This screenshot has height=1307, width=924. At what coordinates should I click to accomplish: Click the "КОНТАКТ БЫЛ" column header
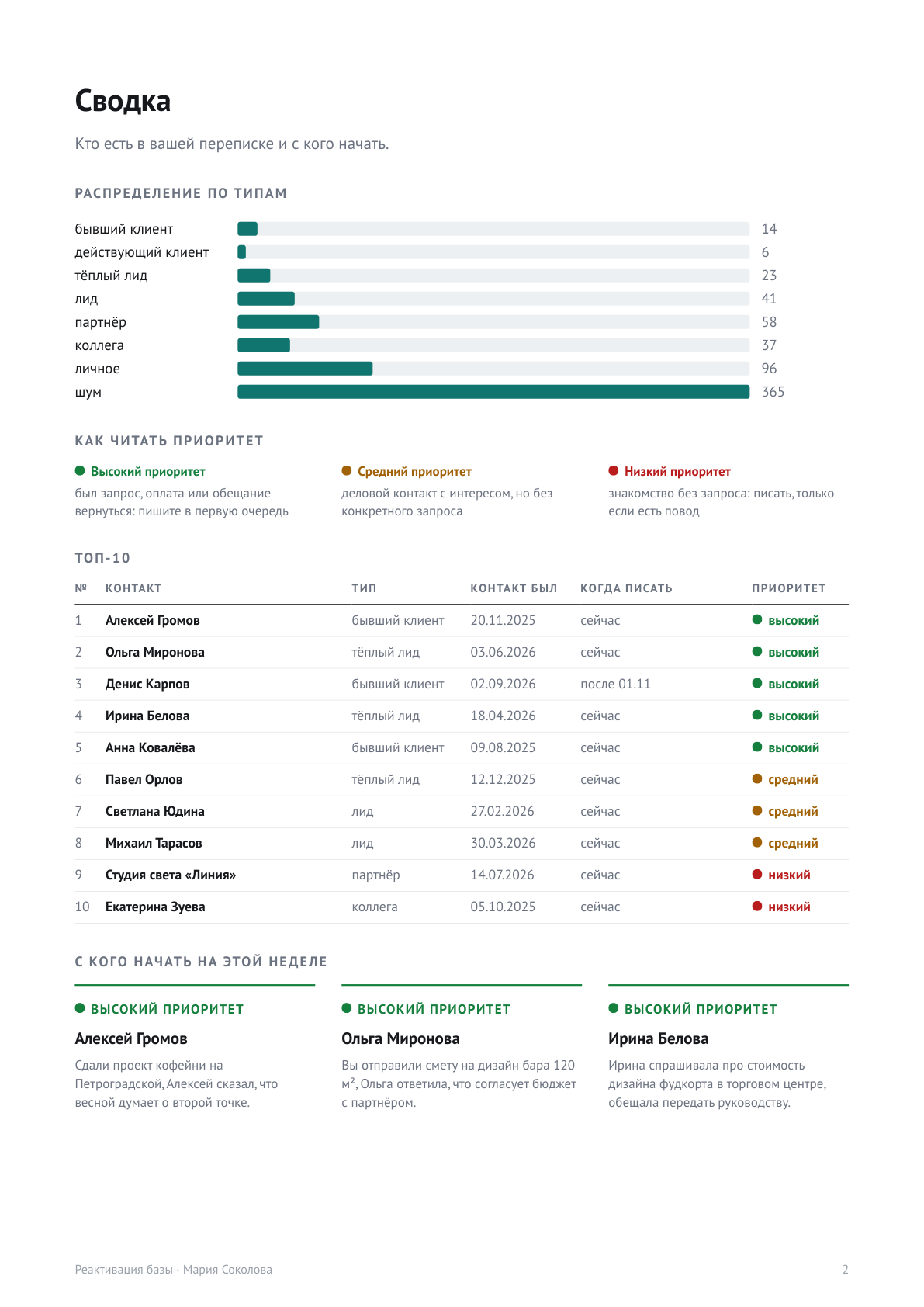(514, 588)
